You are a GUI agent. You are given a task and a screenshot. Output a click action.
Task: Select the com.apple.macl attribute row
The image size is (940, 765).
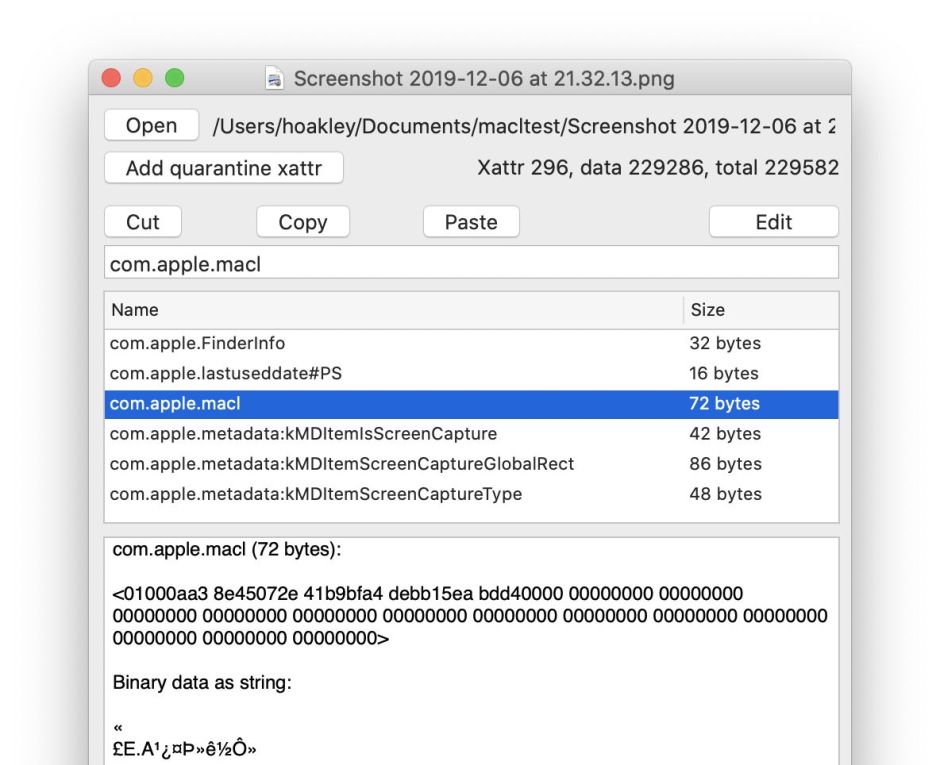(x=300, y=403)
